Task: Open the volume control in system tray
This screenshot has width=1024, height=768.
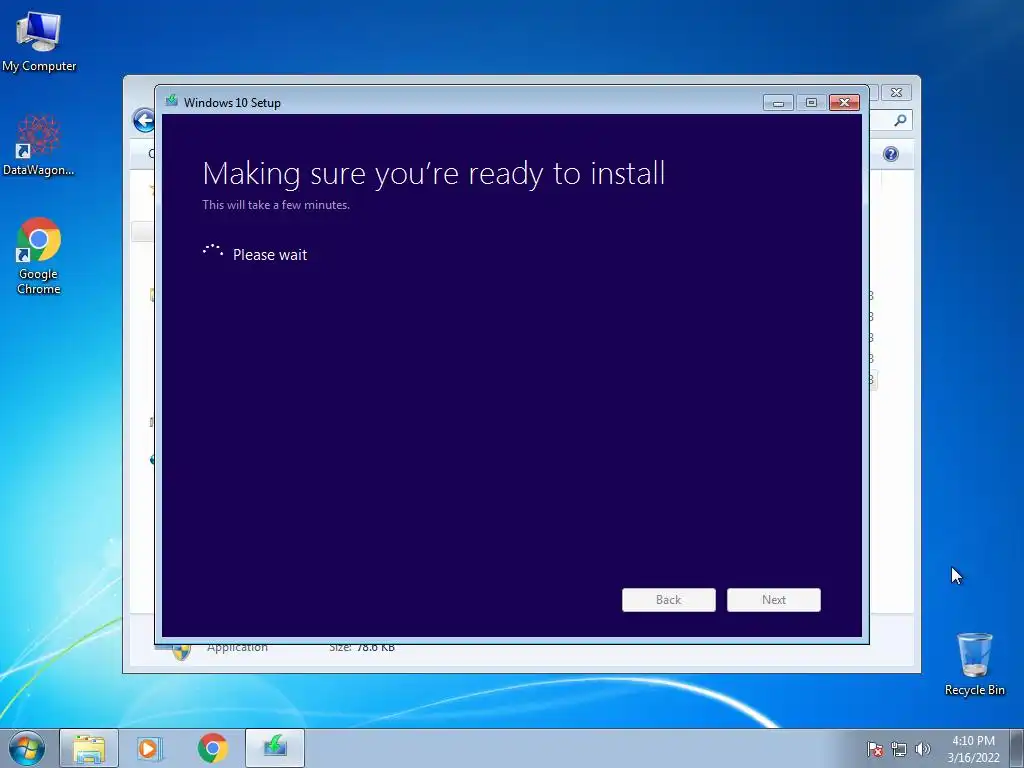Action: coord(922,749)
